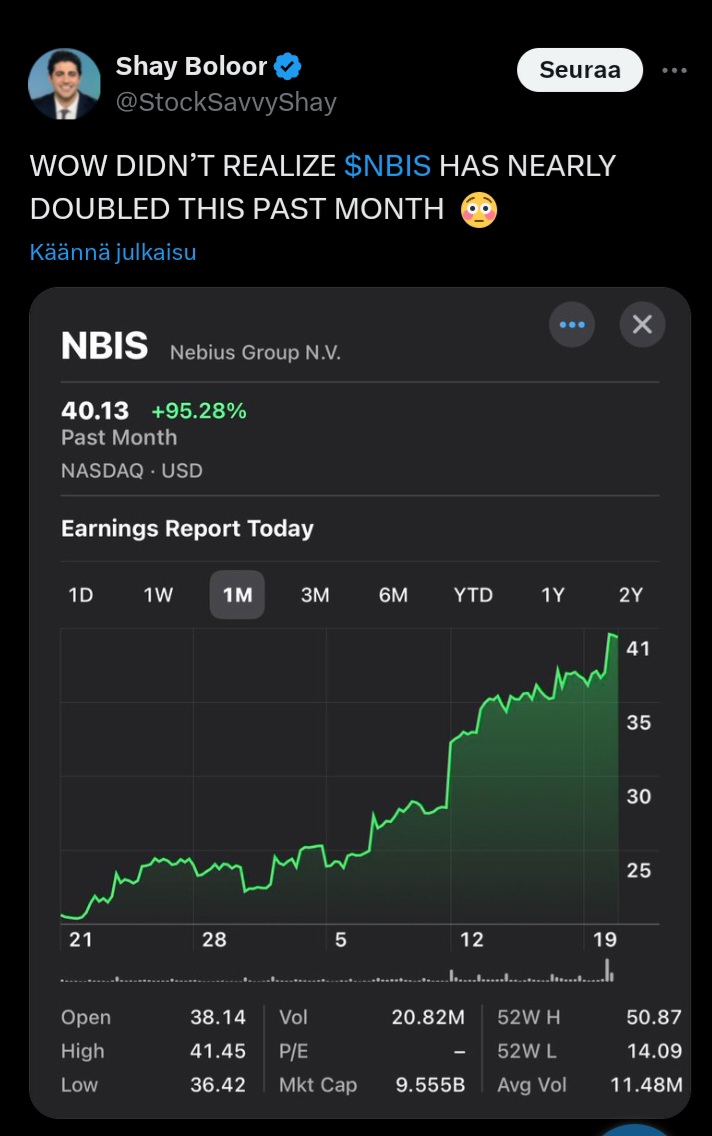Show the 2Y chart range

(x=631, y=595)
